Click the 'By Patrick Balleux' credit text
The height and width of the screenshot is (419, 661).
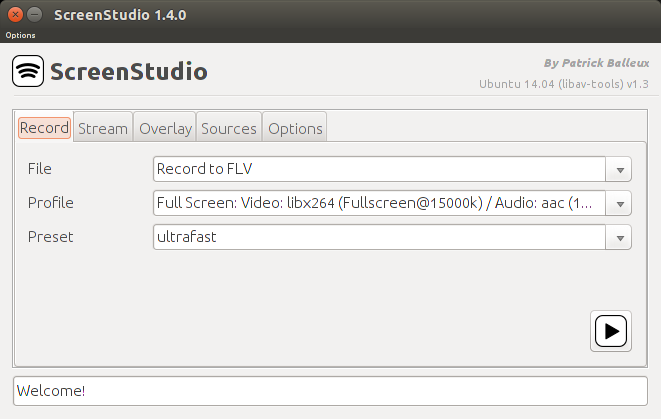(x=596, y=63)
